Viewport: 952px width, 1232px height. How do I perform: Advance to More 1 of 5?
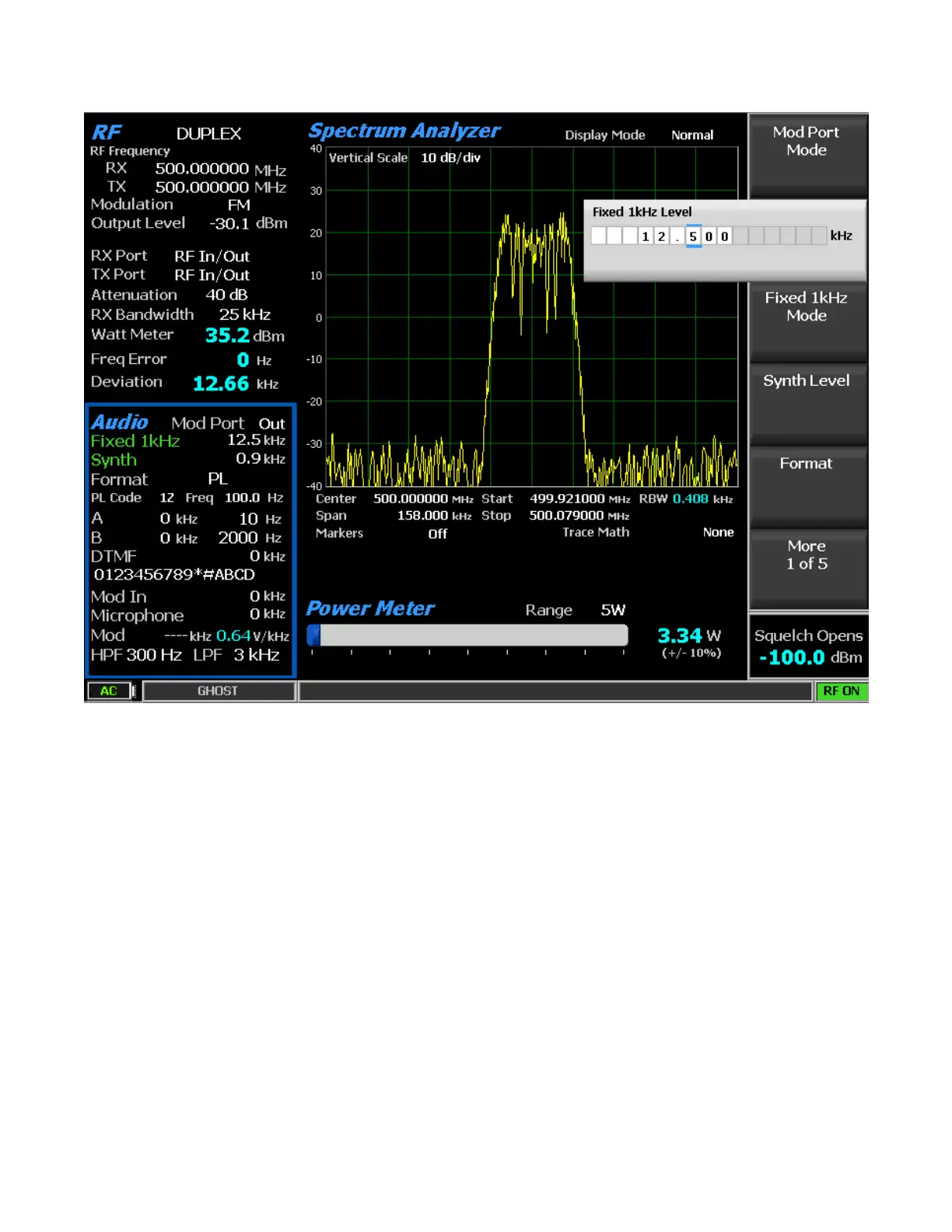(x=807, y=569)
